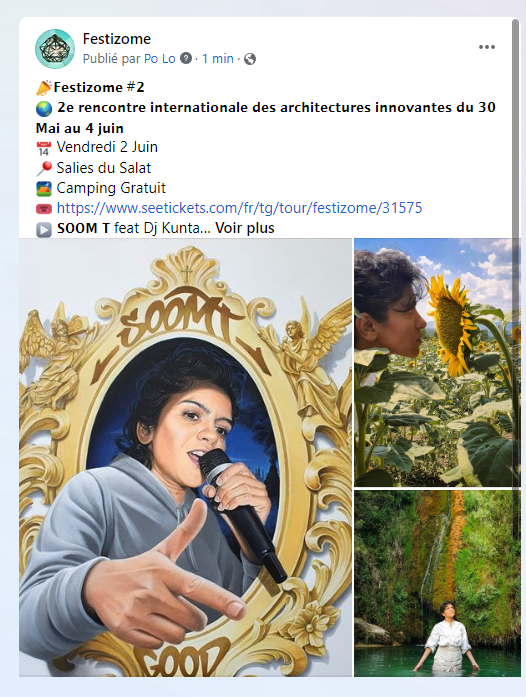Click the Festizome page profile picture
Viewport: 526px width, 697px height.
(x=55, y=49)
